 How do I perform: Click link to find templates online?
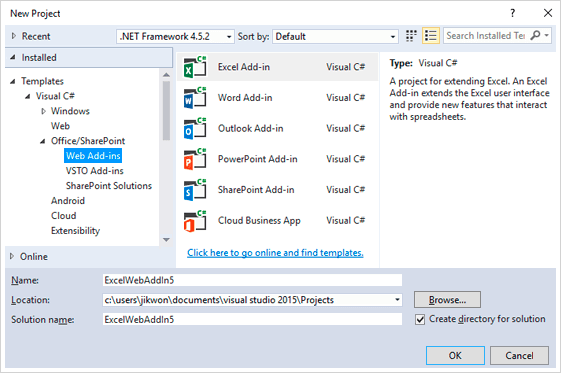pyautogui.click(x=275, y=253)
